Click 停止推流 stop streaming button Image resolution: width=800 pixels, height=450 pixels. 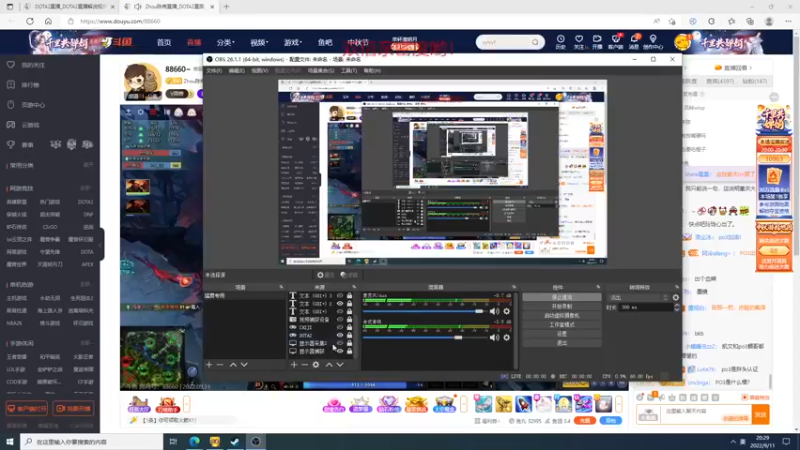(562, 297)
